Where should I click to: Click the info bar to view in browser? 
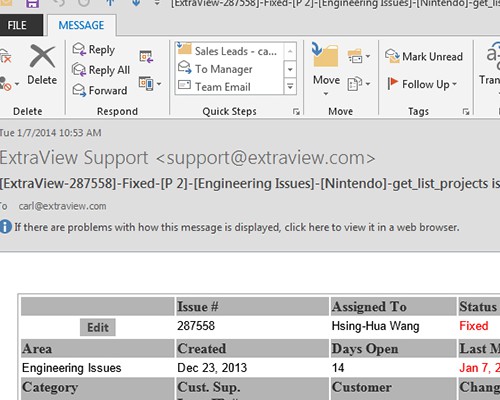(x=237, y=227)
